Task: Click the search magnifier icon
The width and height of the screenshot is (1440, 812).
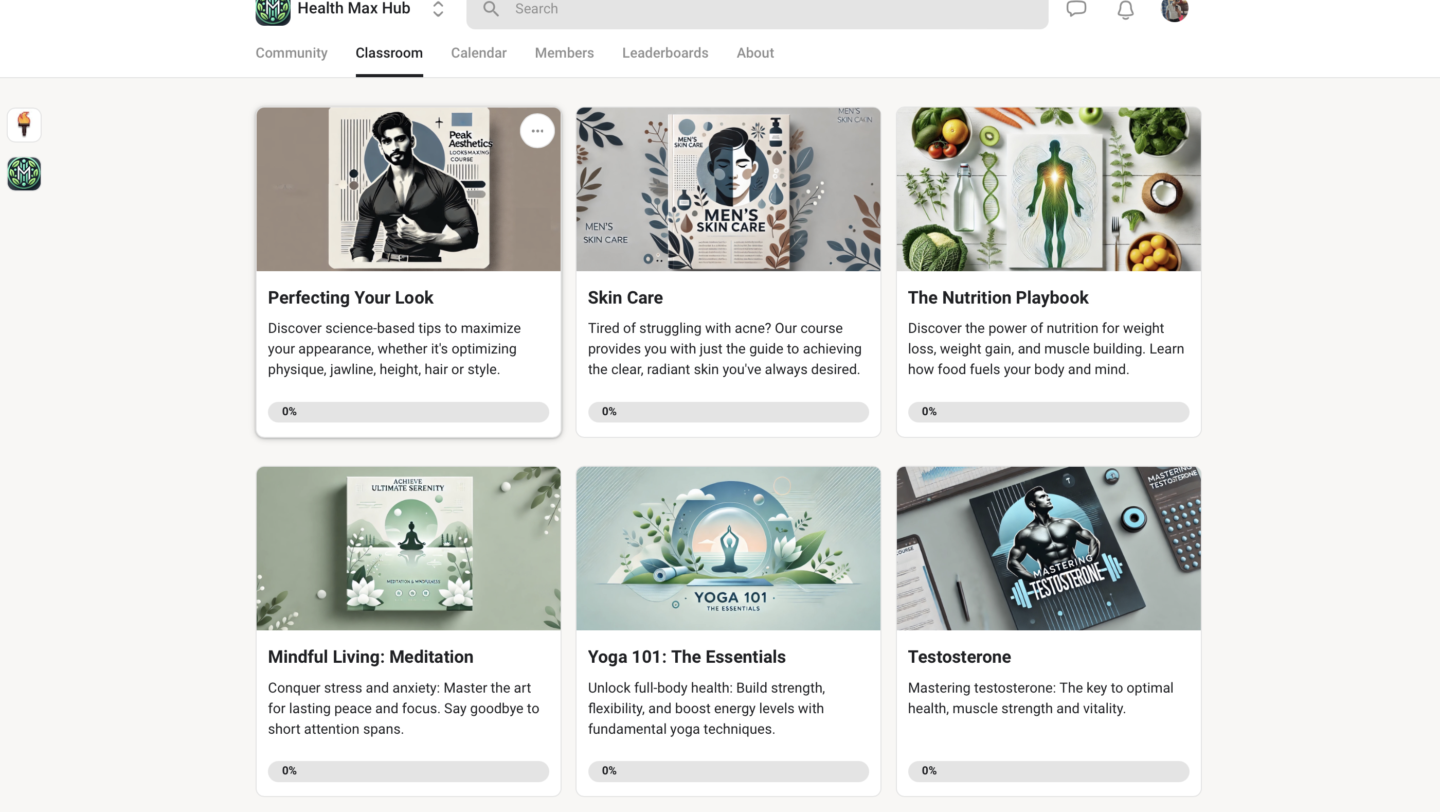Action: tap(491, 9)
